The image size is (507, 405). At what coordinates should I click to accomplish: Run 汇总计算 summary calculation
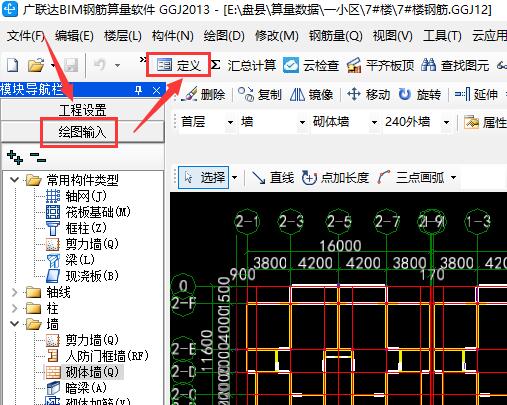[x=244, y=65]
